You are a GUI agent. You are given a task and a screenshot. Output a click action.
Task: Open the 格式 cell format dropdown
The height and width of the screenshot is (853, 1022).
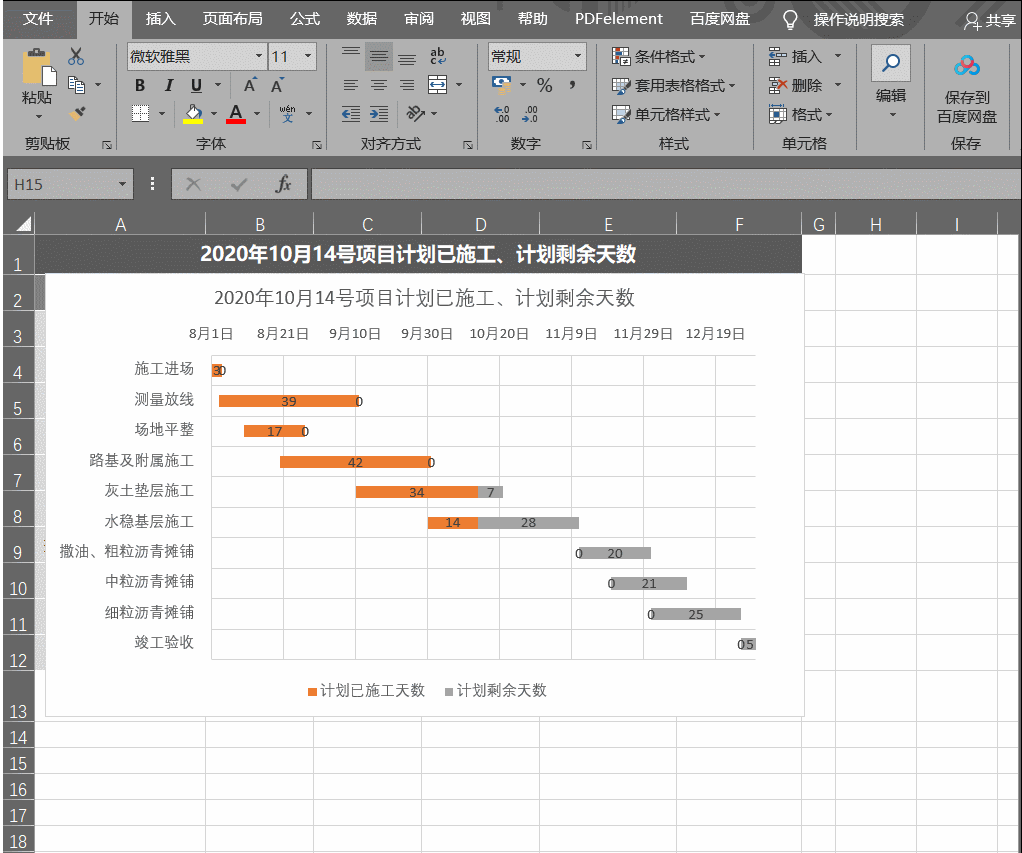(x=801, y=115)
